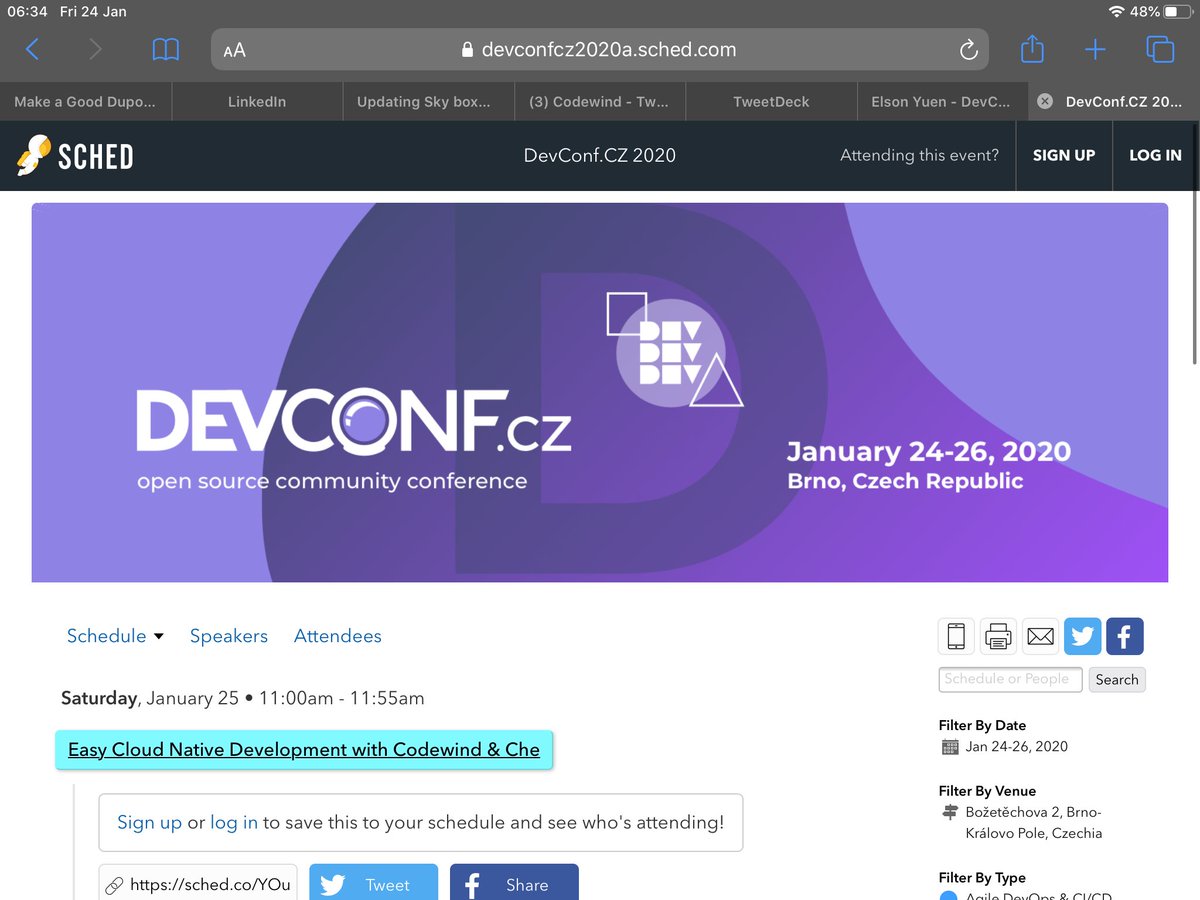Check the battery indicator in status bar

(1178, 11)
